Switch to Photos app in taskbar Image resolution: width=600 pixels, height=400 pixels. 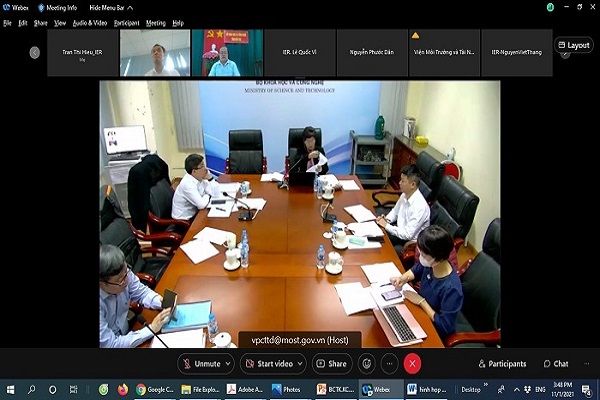pyautogui.click(x=290, y=390)
